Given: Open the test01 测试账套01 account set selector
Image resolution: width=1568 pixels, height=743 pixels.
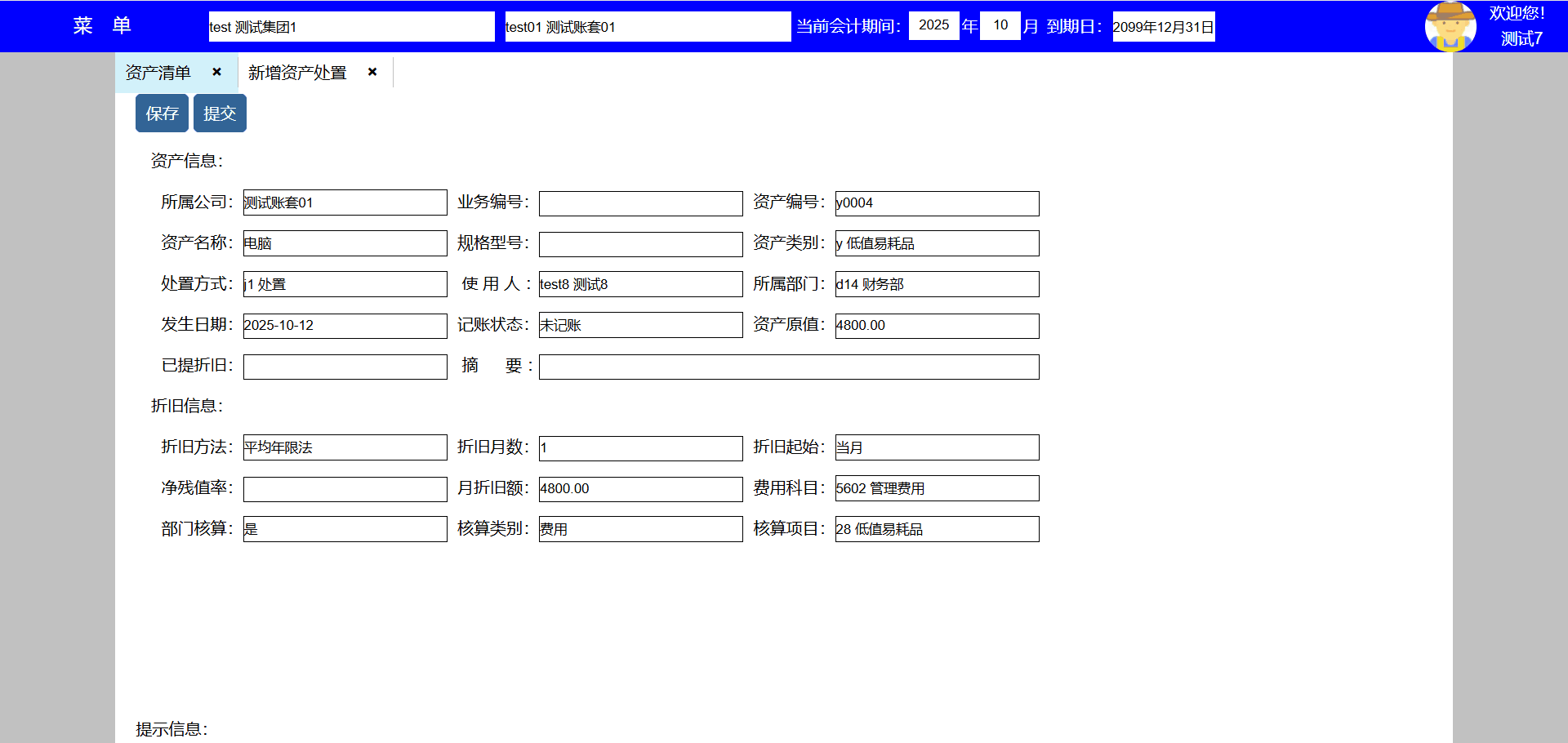Looking at the screenshot, I should pos(647,26).
